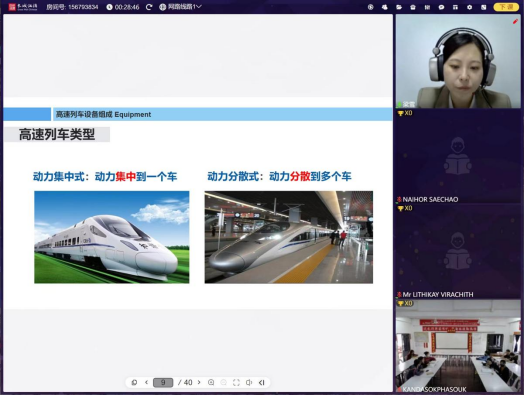Viewport: 525px width, 395px height.
Task: Zoom in on the slide with magnifier
Action: coord(211,382)
